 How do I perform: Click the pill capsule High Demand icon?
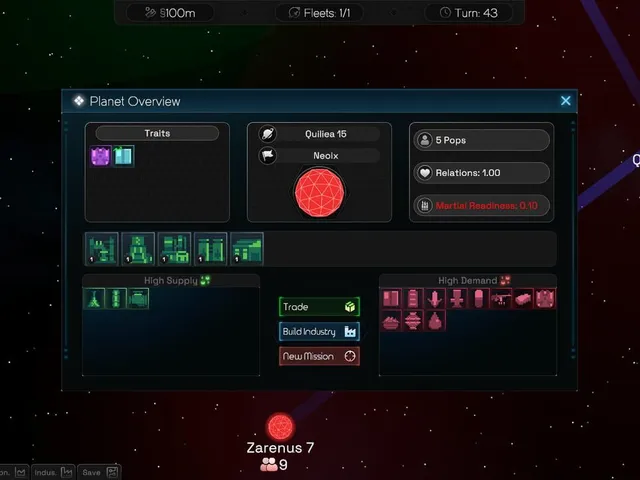479,298
